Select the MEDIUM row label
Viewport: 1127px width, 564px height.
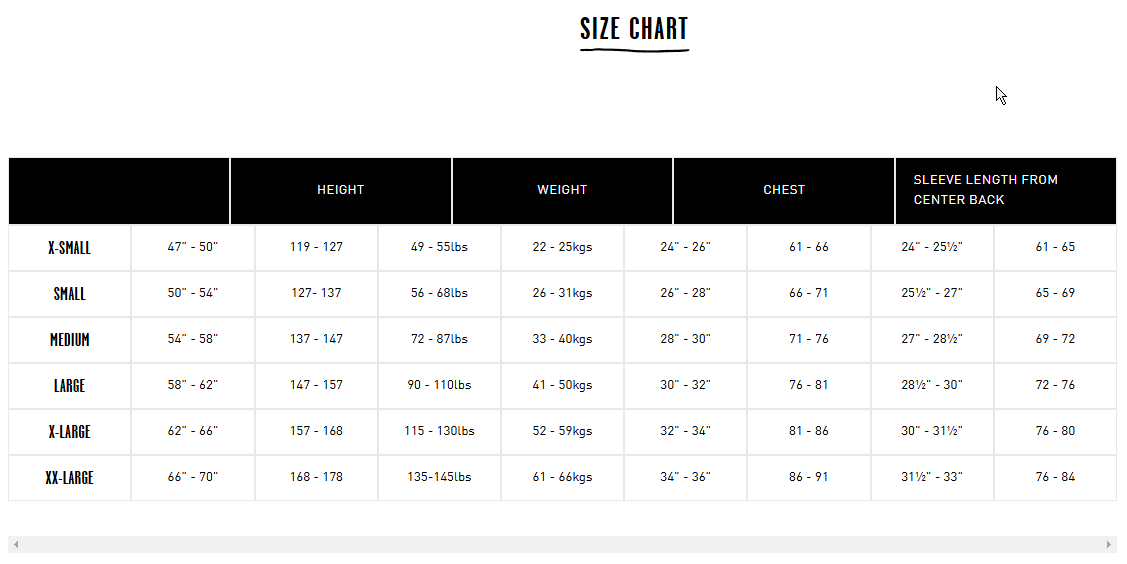point(70,340)
